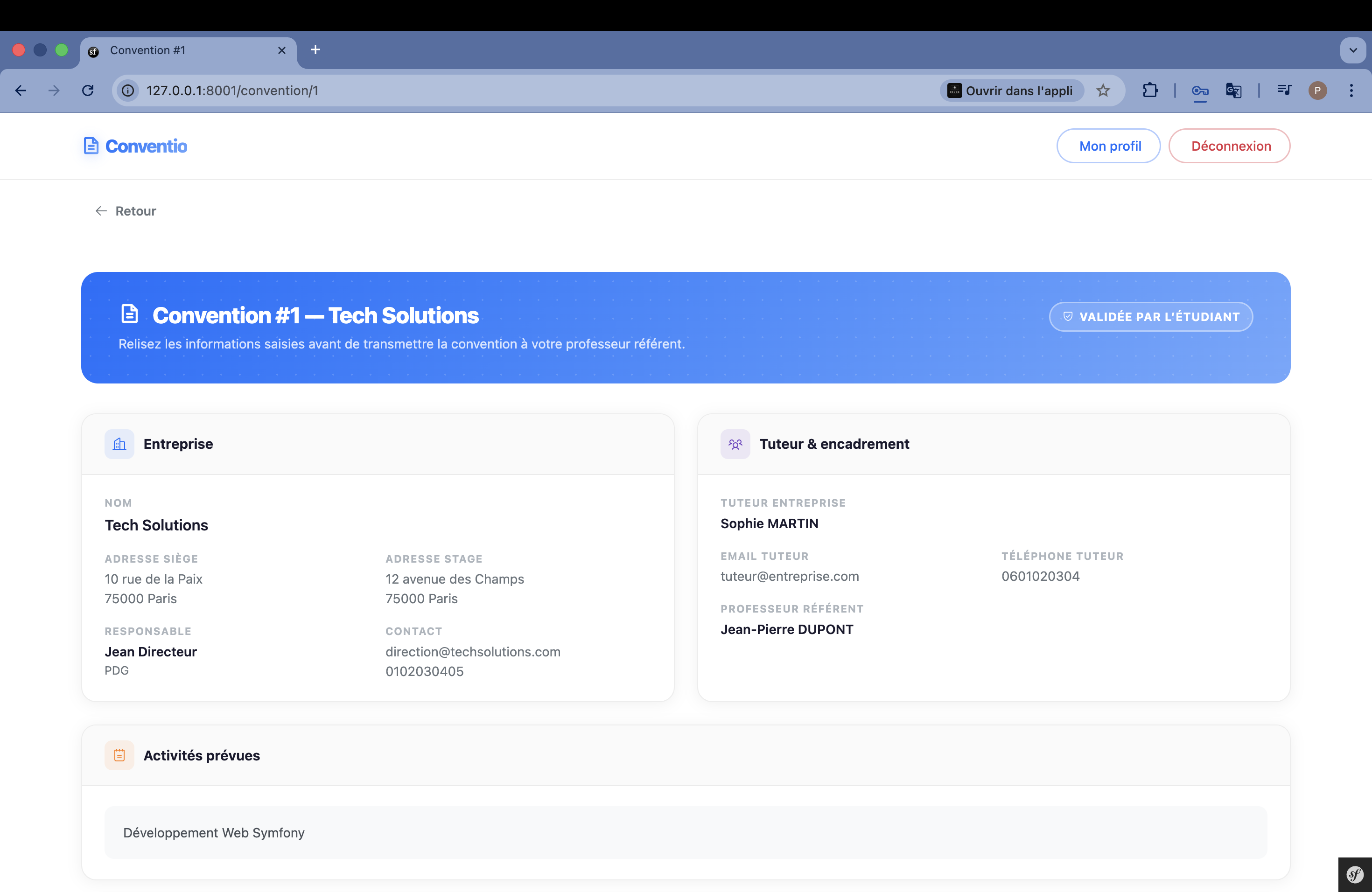The width and height of the screenshot is (1372, 892).
Task: Open the Symfony debug toolbar icon
Action: point(1355,875)
